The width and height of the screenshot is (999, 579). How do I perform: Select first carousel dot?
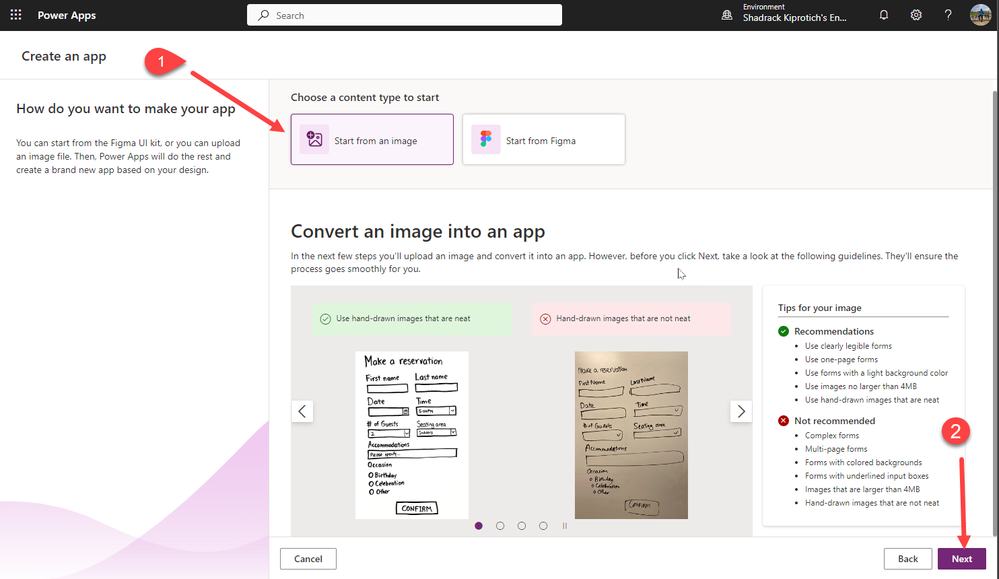tap(478, 525)
